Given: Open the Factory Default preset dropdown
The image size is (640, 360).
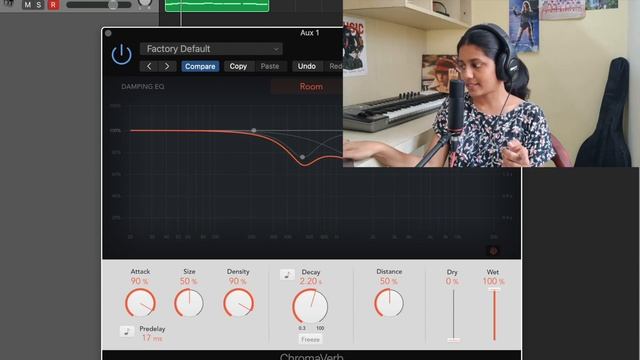Looking at the screenshot, I should coord(211,49).
